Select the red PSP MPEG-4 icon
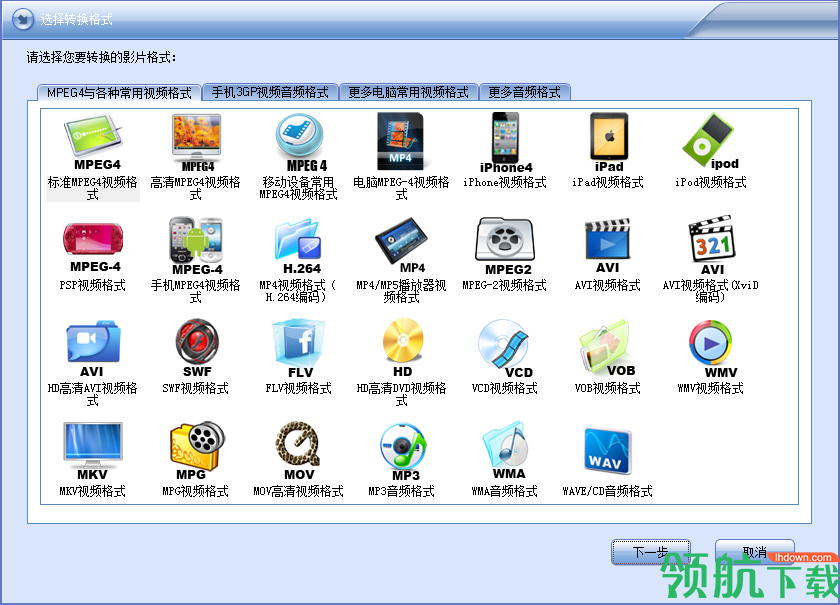Viewport: 840px width, 605px height. tap(93, 246)
